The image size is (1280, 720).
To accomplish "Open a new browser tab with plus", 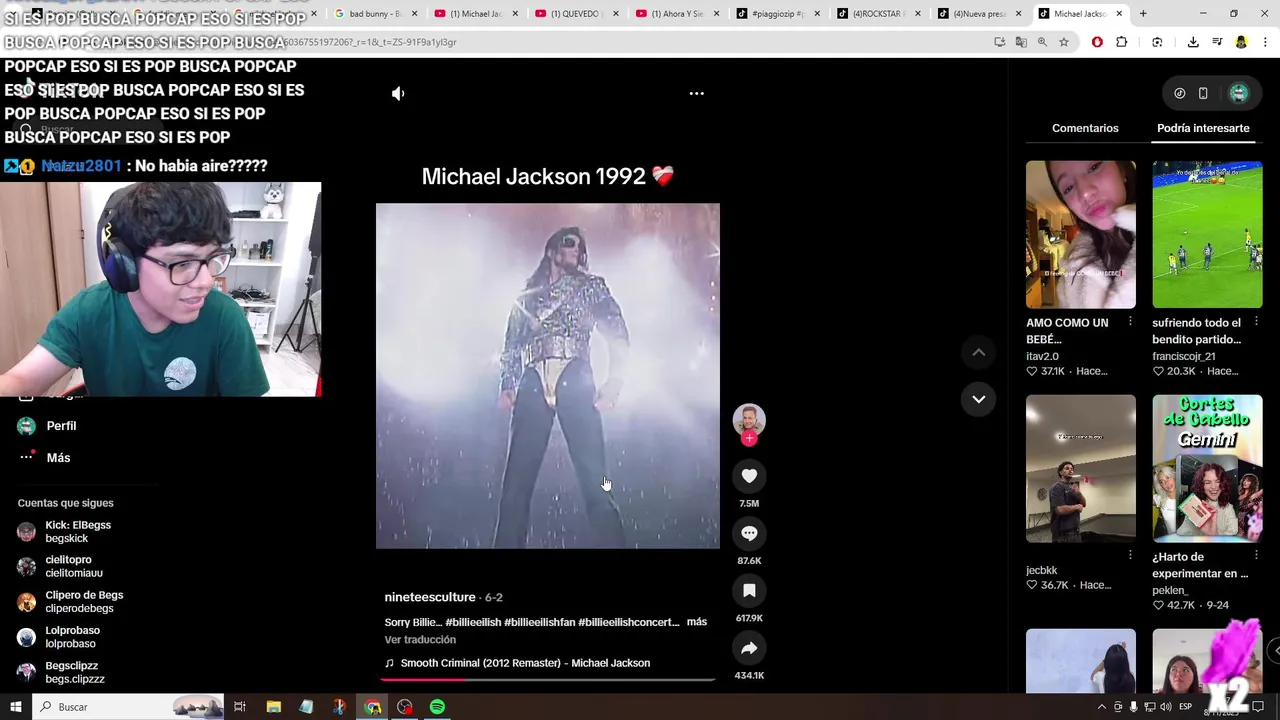I will tap(1143, 13).
